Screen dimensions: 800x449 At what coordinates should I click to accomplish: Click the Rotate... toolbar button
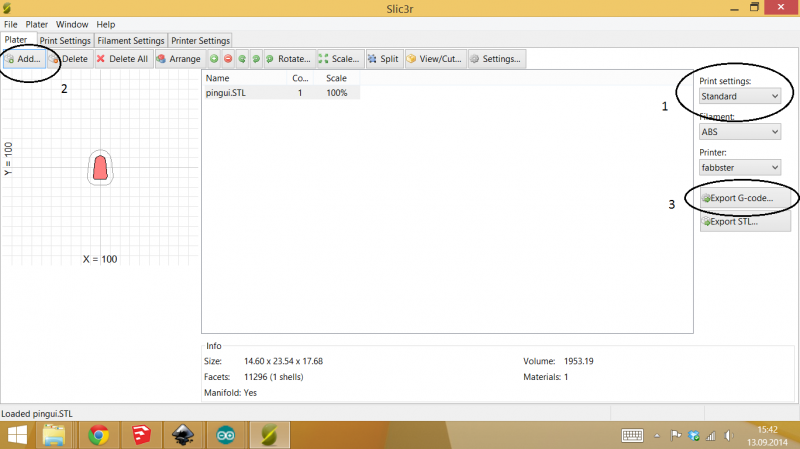pyautogui.click(x=289, y=59)
